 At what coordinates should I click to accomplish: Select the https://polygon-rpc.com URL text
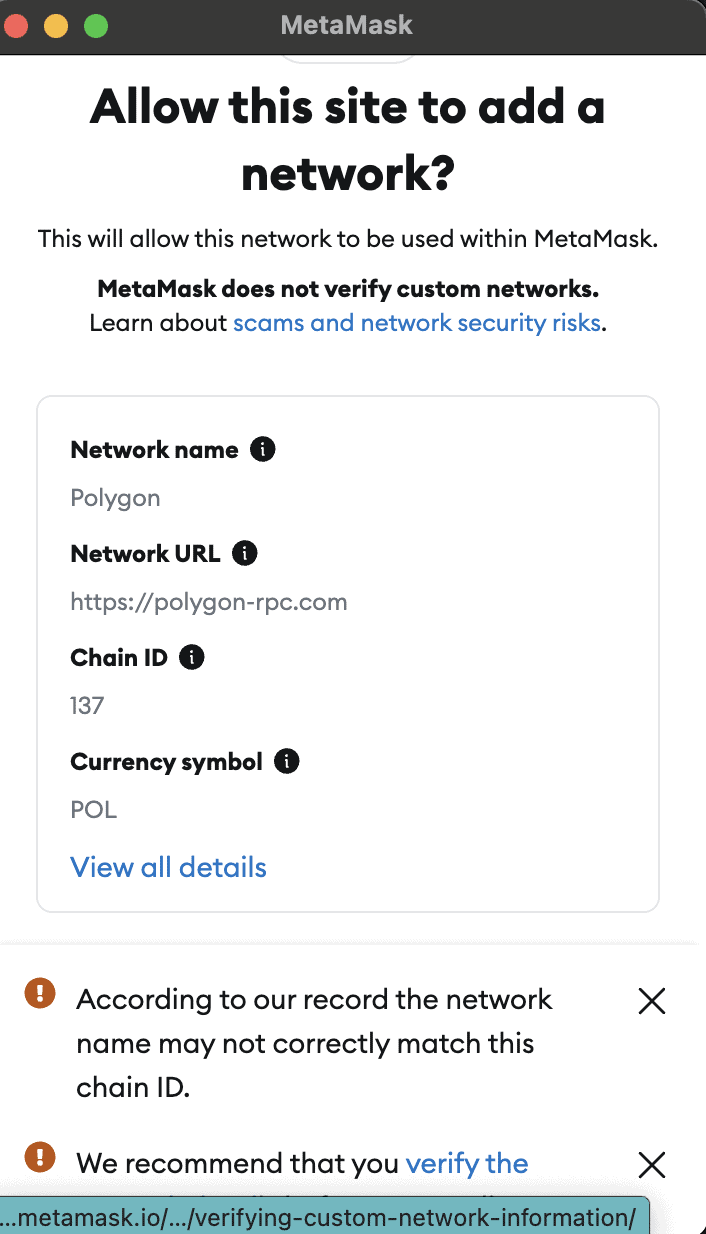tap(208, 602)
